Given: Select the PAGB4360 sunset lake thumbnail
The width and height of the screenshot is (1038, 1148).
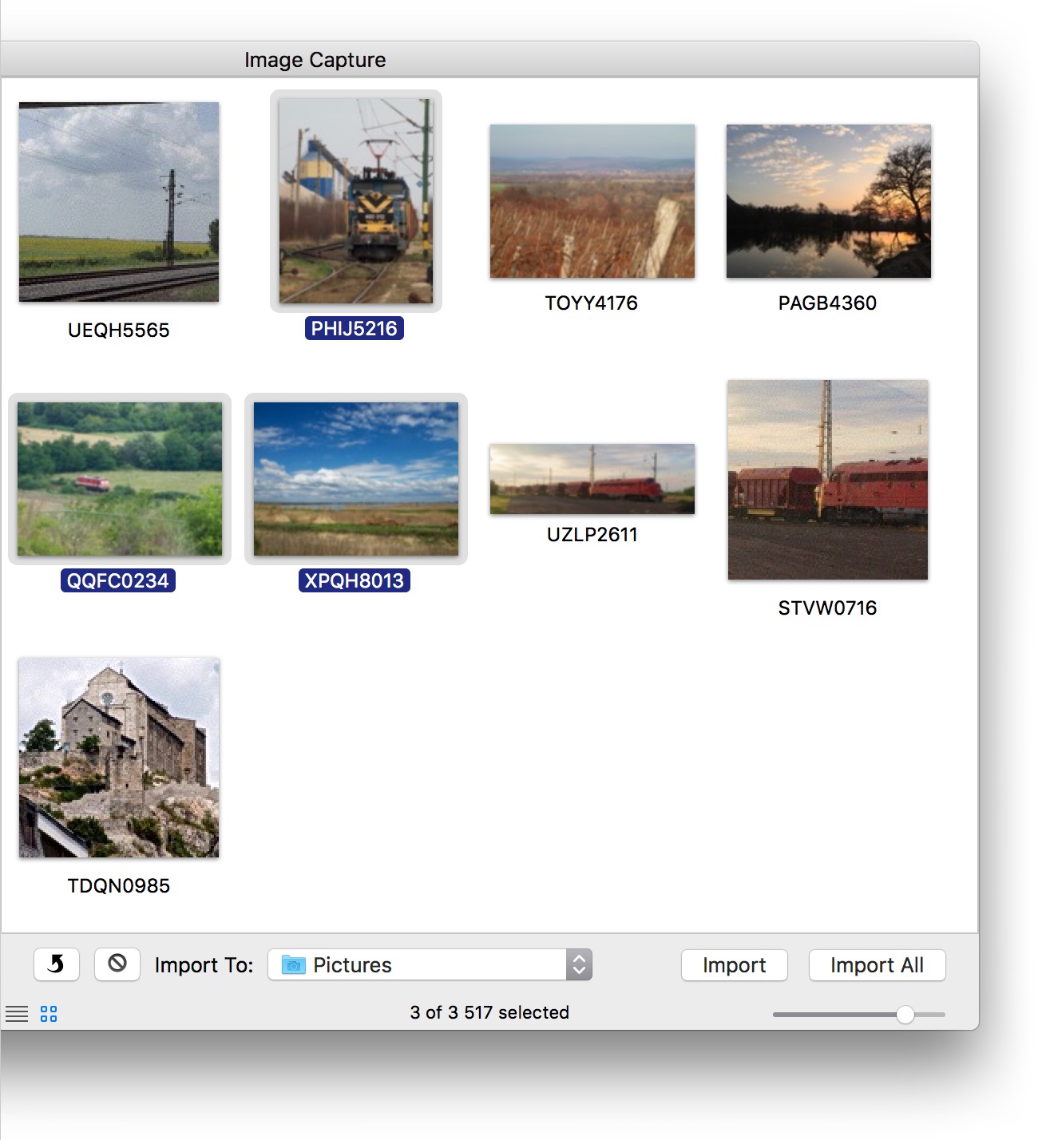Looking at the screenshot, I should coord(829,201).
